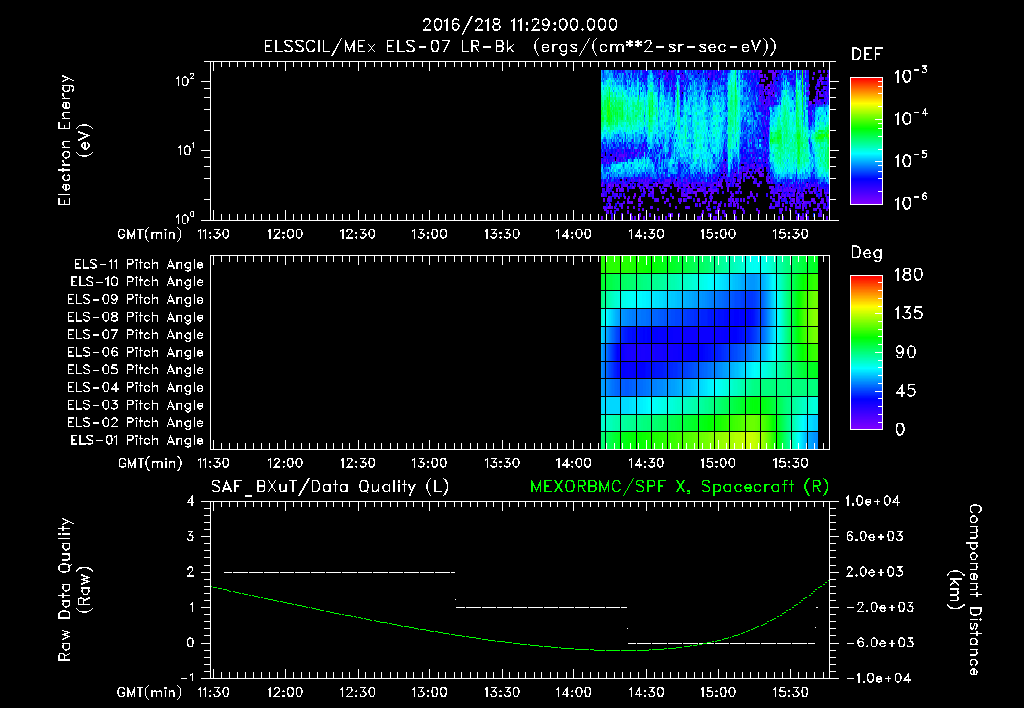1024x708 pixels.
Task: Click the 14:30 tick label under the spectrogram
Action: click(x=646, y=234)
